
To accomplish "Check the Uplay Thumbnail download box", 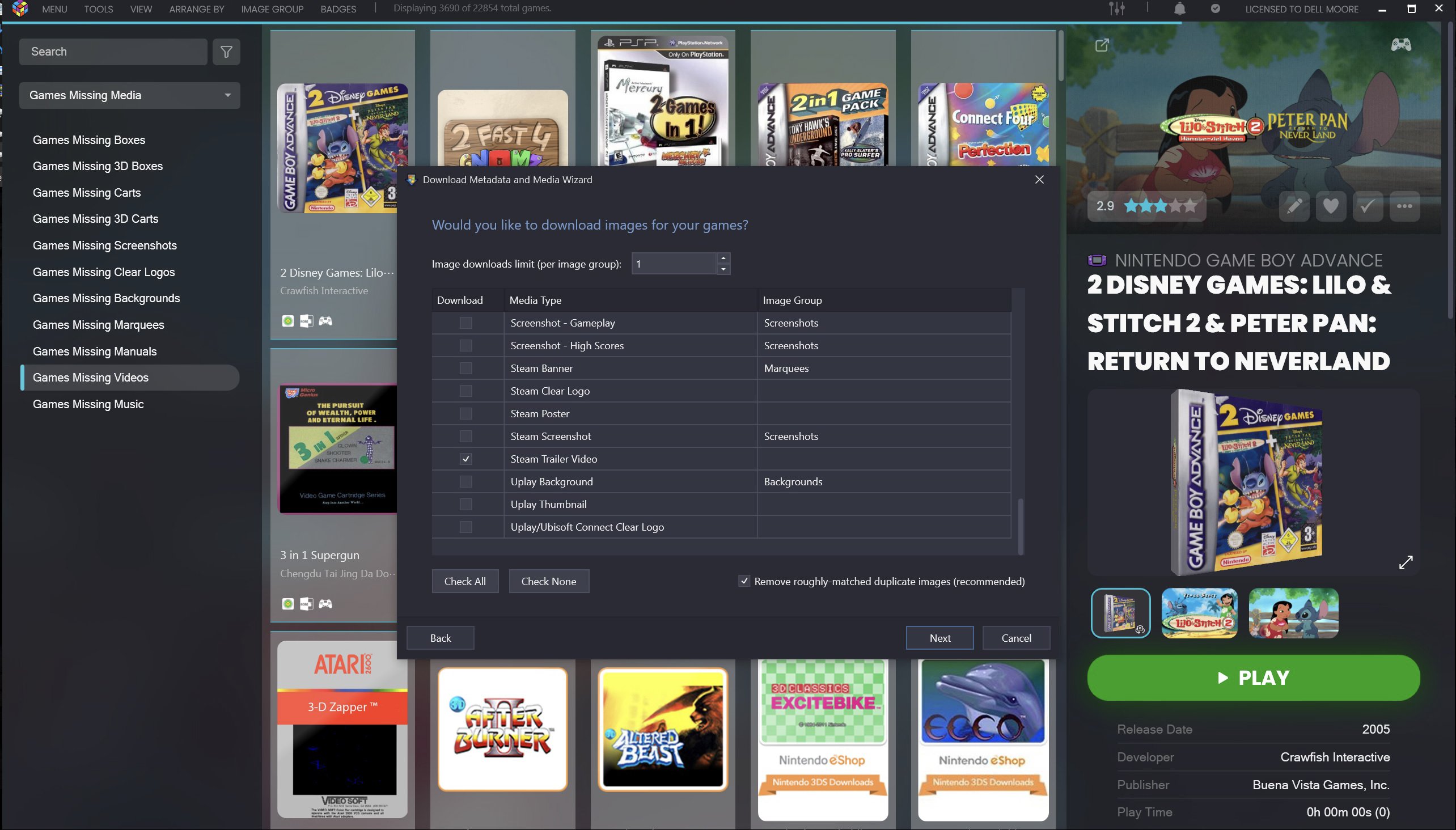I will 465,505.
